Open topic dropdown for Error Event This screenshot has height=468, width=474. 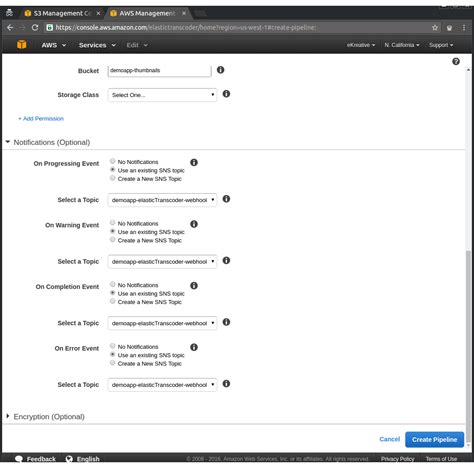tap(162, 385)
